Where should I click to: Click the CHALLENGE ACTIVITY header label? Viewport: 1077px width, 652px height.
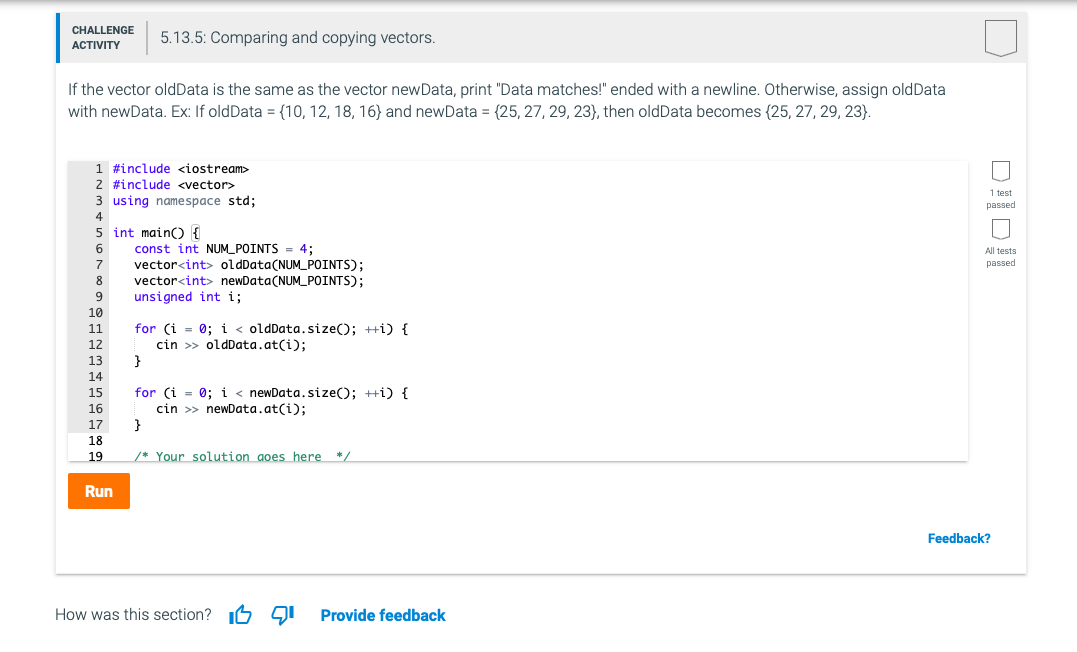(102, 37)
